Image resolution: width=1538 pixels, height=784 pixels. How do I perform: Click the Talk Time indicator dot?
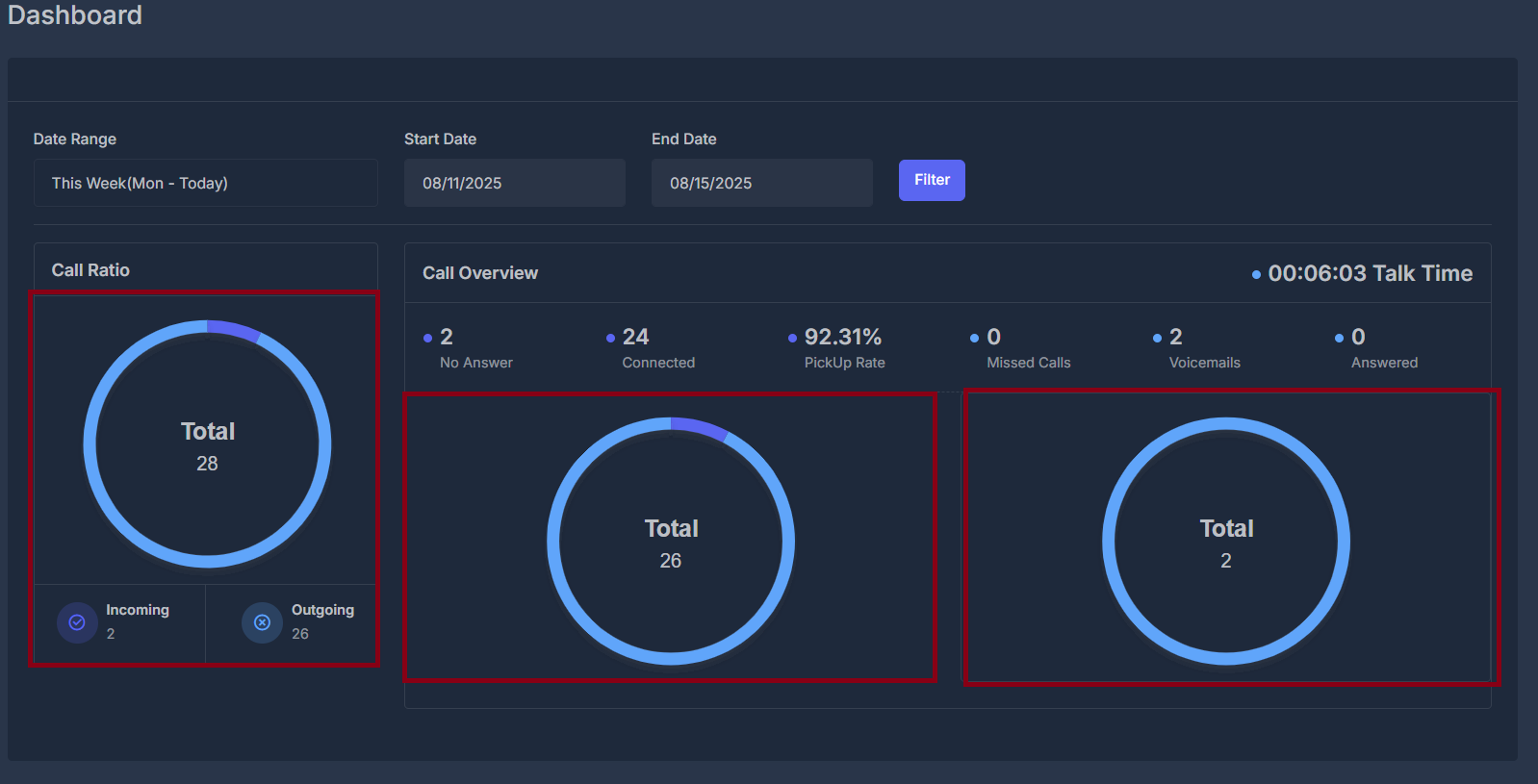(x=1256, y=275)
